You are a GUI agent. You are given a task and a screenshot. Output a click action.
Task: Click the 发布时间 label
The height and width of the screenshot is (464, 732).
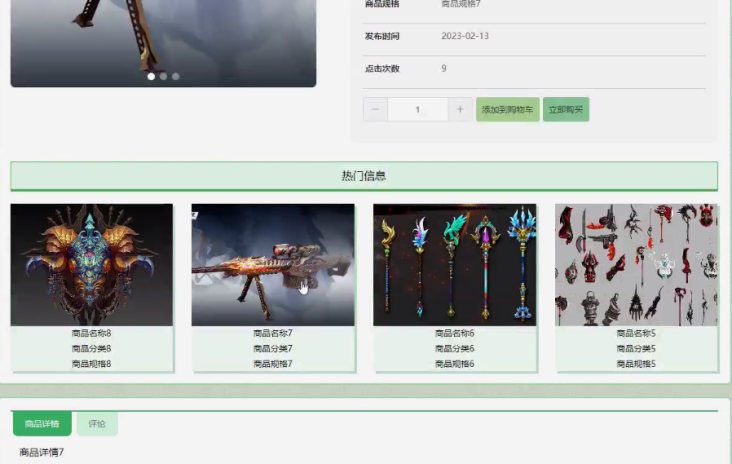(x=382, y=36)
